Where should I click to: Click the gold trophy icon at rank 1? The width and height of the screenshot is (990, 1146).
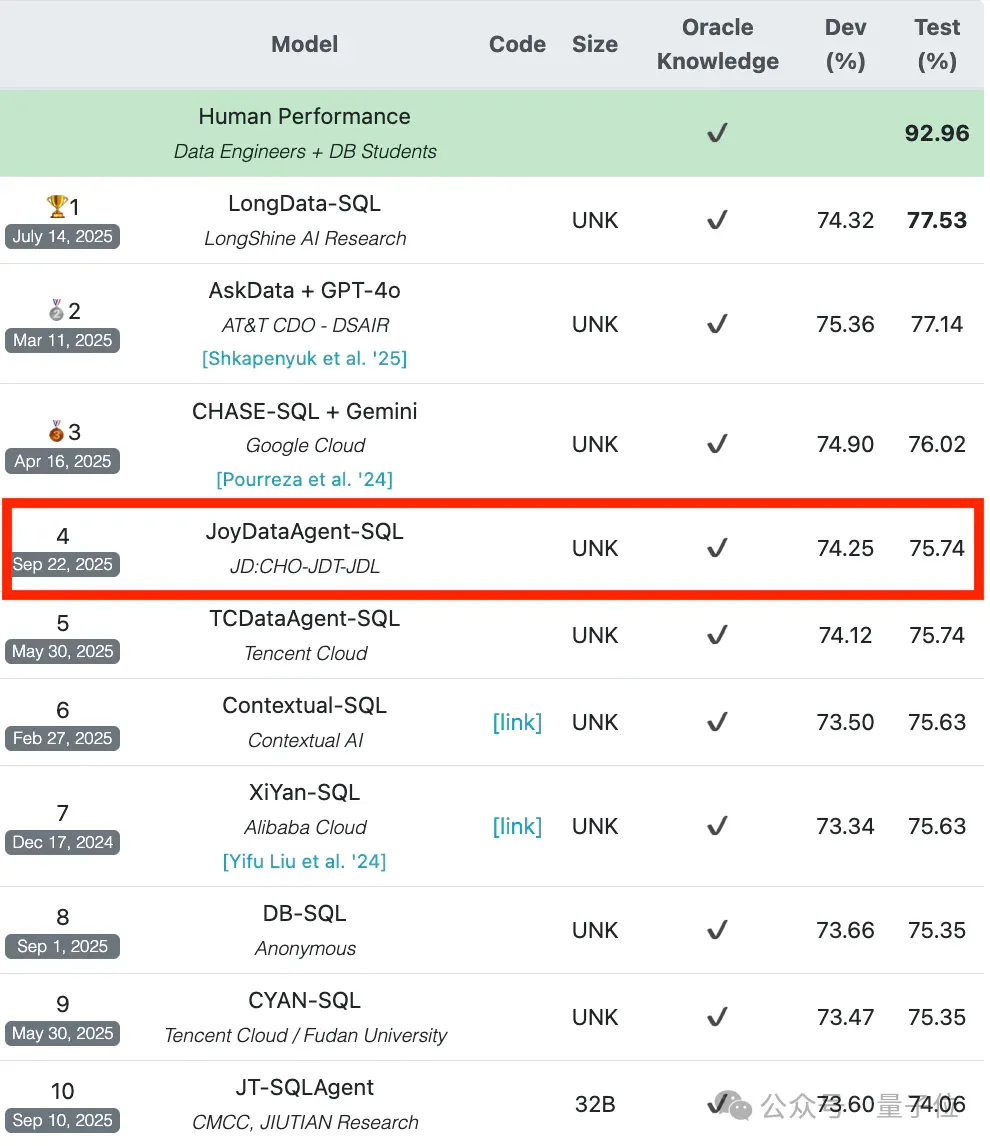pos(57,206)
